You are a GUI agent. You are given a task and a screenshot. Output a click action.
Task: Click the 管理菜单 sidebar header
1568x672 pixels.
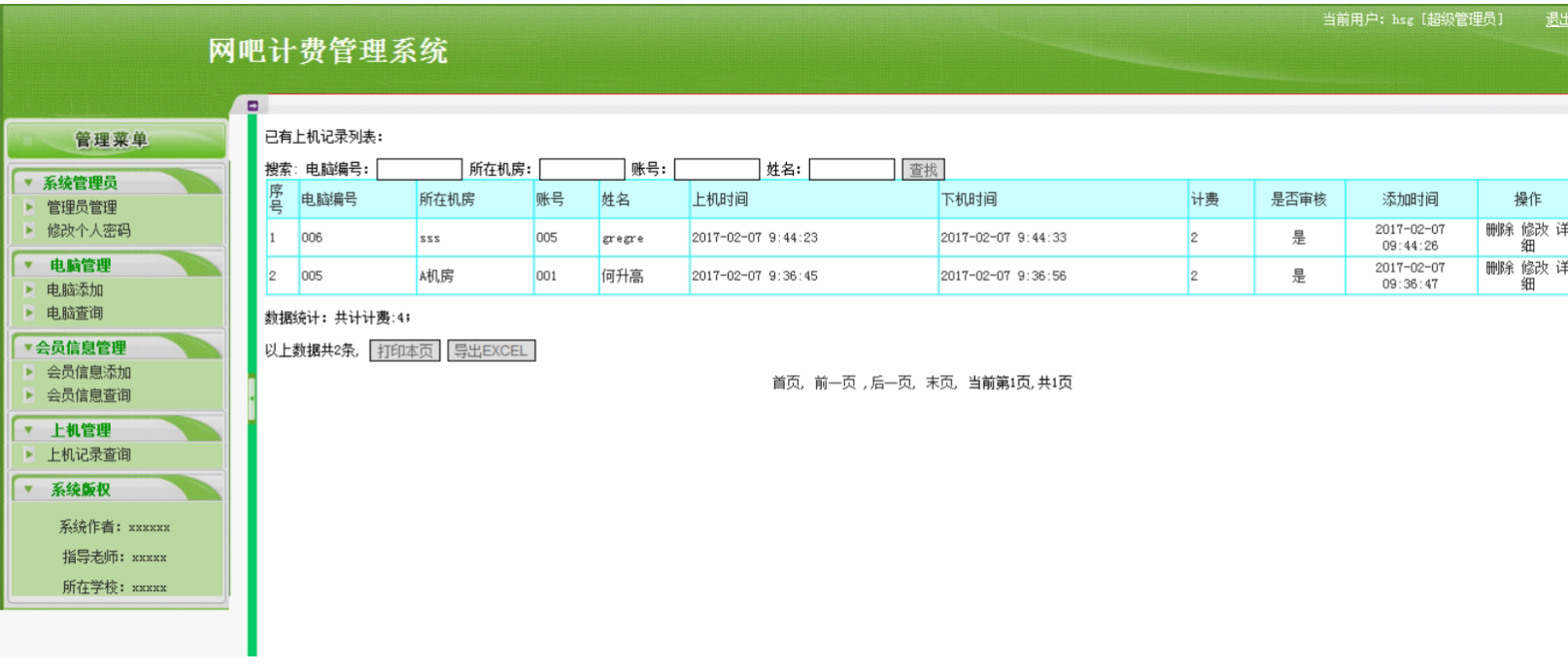click(x=116, y=140)
